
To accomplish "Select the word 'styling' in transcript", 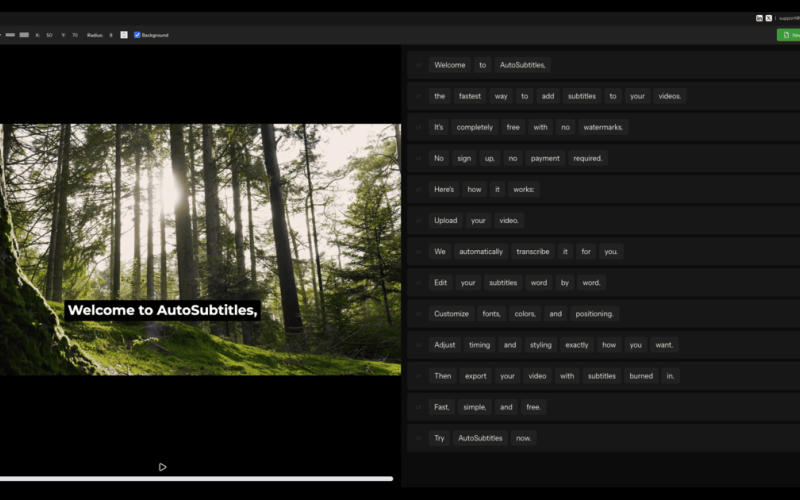I will coord(540,345).
